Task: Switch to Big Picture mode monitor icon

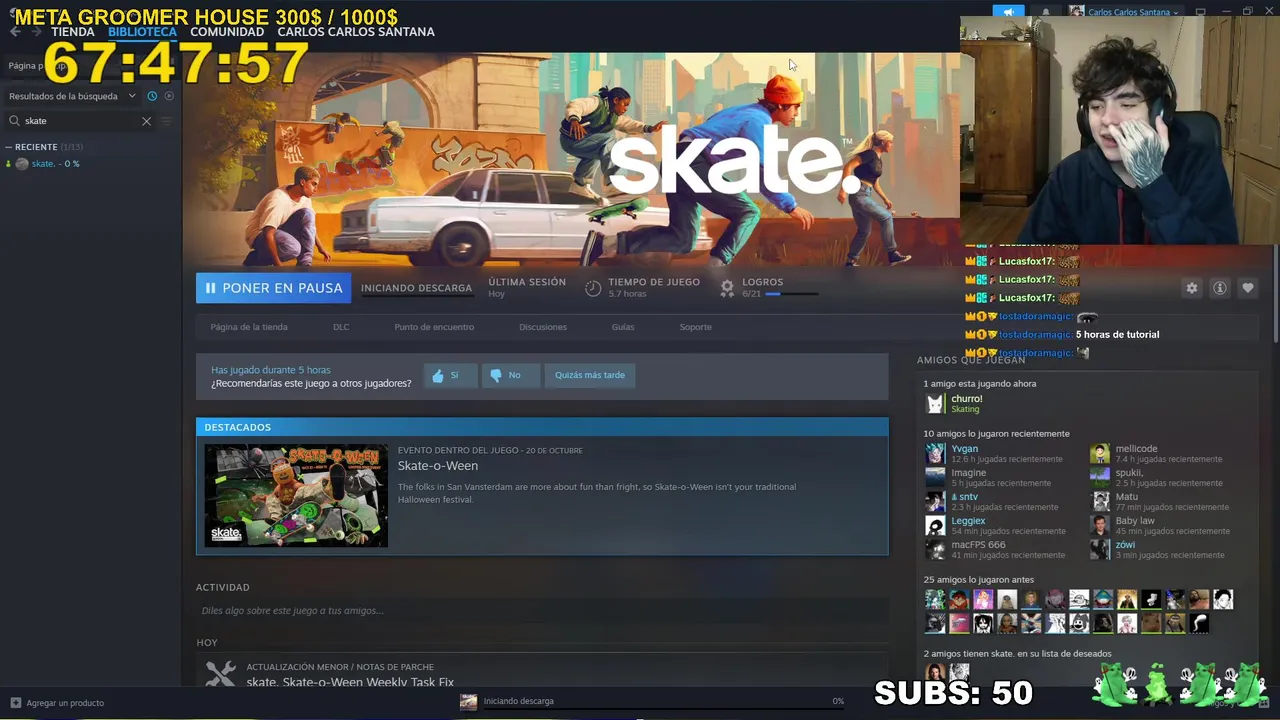Action: tap(1200, 12)
